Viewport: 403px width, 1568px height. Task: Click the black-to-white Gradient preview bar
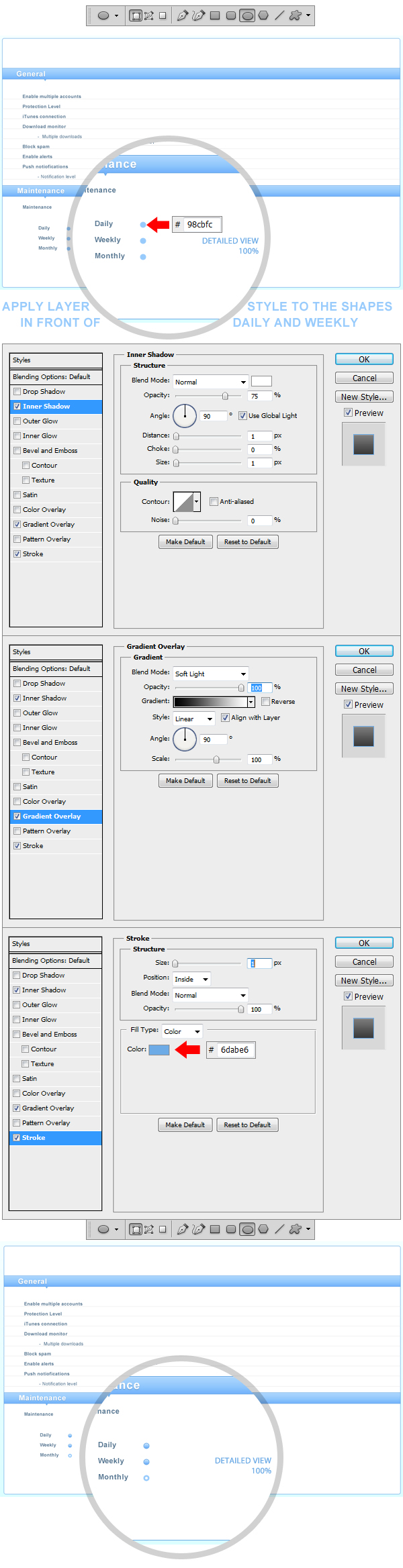[x=210, y=702]
